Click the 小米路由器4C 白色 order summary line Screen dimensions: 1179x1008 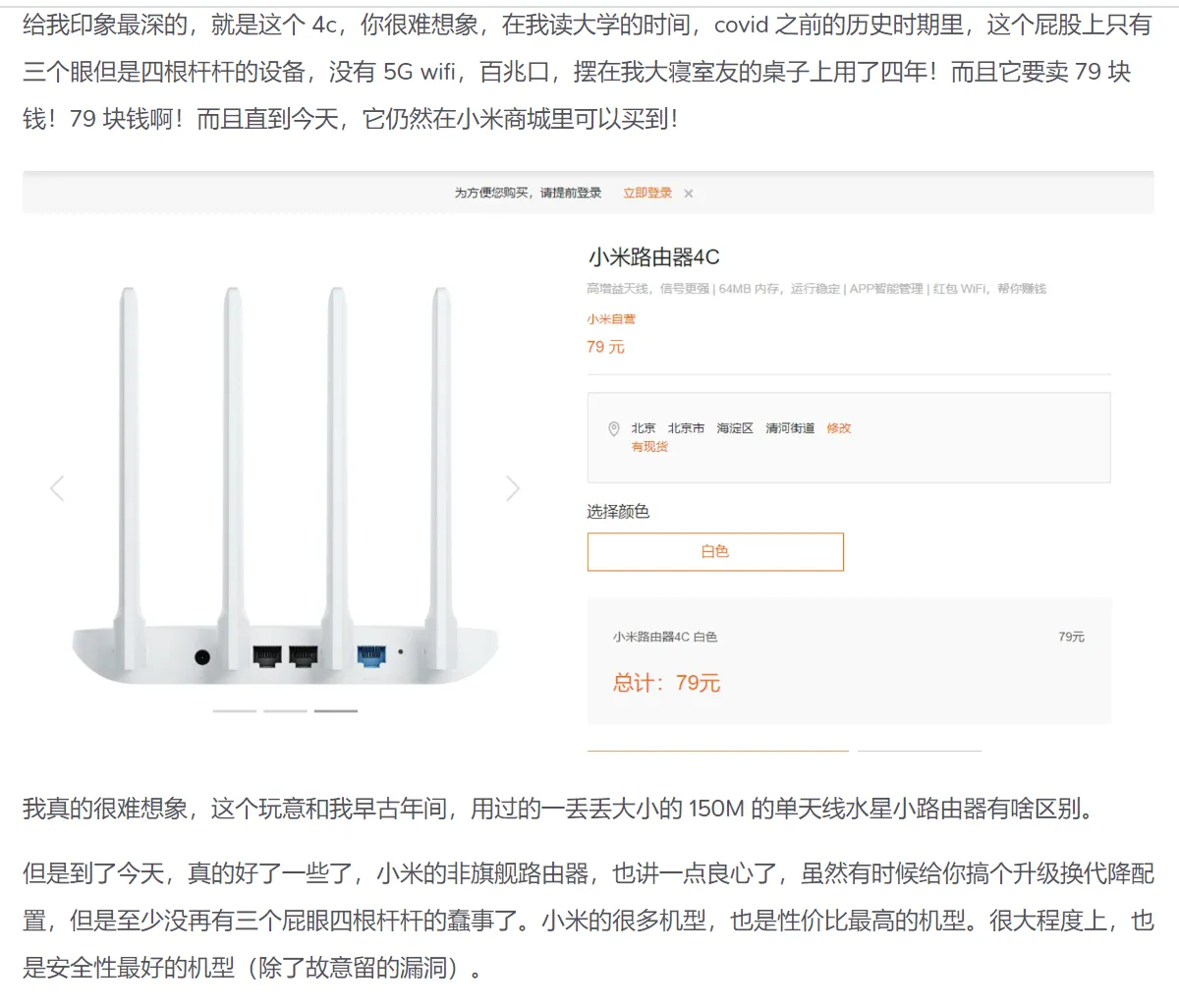tap(665, 637)
